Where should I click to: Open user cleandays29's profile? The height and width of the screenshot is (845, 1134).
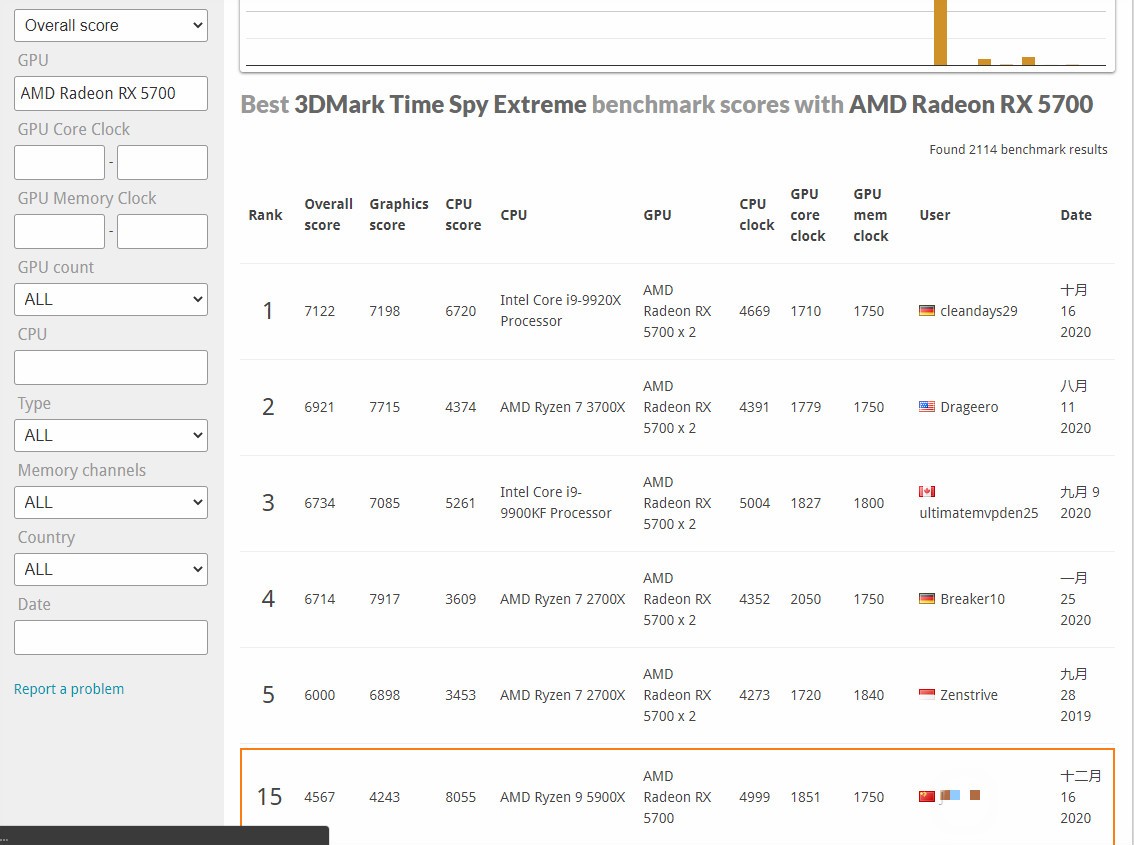(x=979, y=311)
